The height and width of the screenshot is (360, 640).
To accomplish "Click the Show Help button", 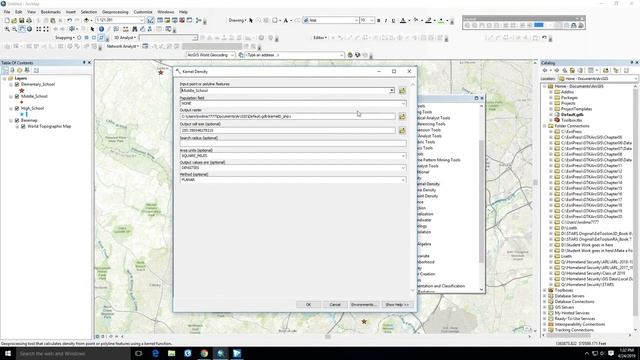I will coord(397,305).
